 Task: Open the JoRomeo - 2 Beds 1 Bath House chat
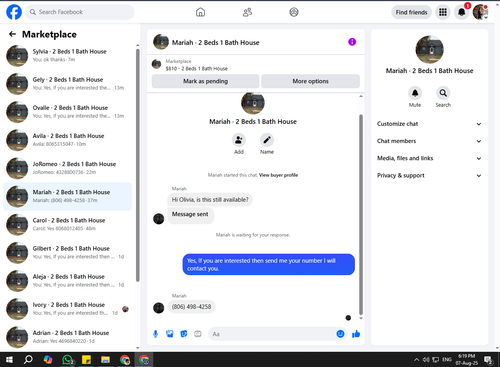coord(67,168)
